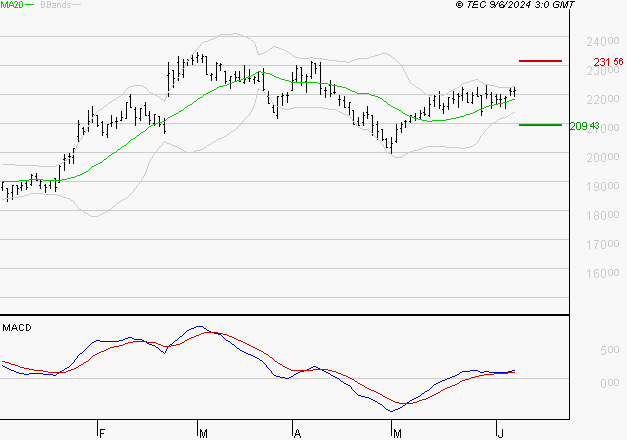
Task: Click the first M (March) month marker
Action: pyautogui.click(x=203, y=433)
